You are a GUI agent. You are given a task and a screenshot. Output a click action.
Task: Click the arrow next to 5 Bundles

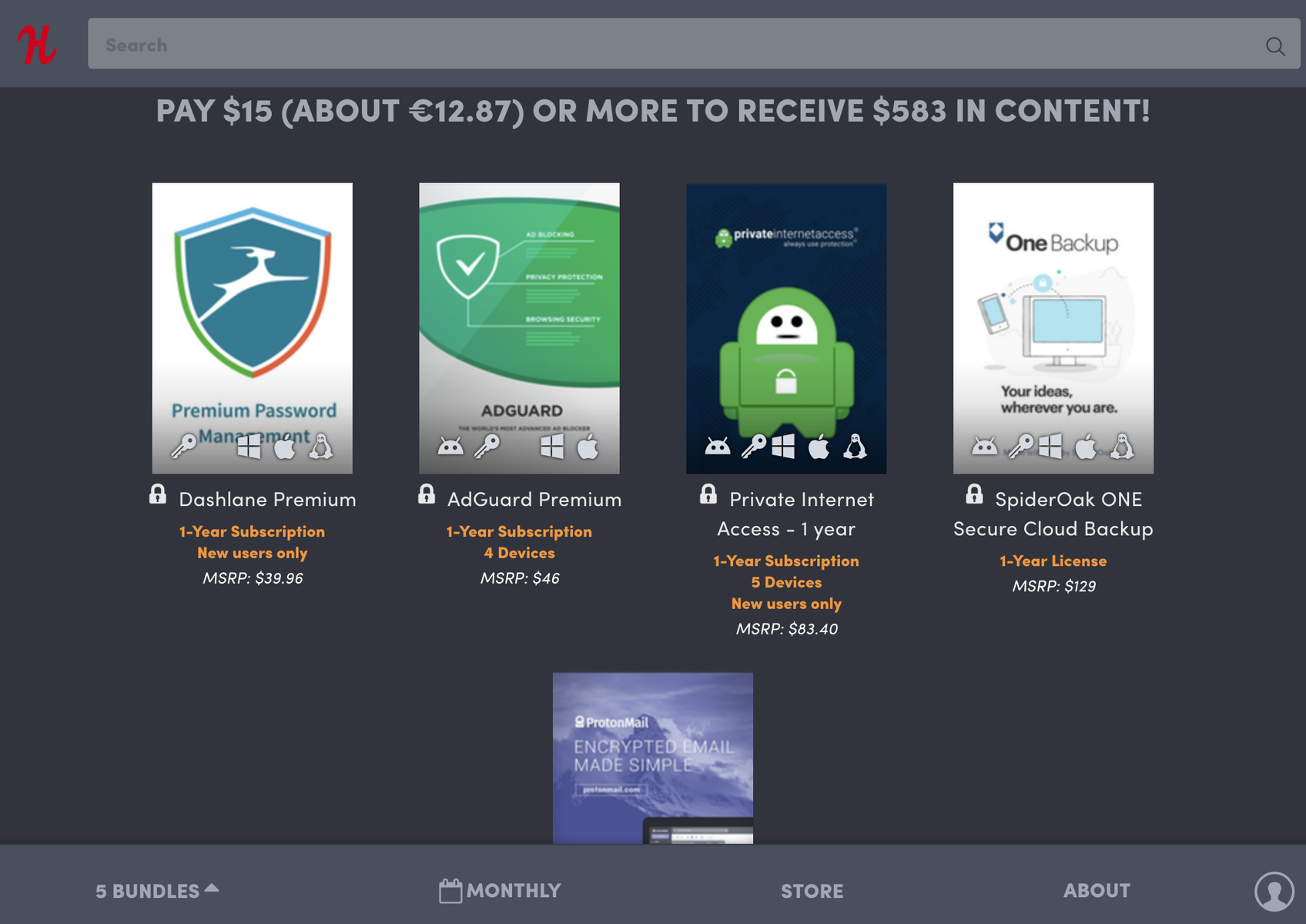pyautogui.click(x=212, y=888)
